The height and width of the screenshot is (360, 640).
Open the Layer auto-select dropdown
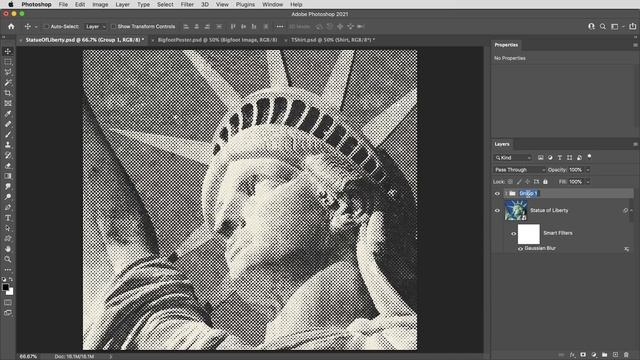coord(95,27)
